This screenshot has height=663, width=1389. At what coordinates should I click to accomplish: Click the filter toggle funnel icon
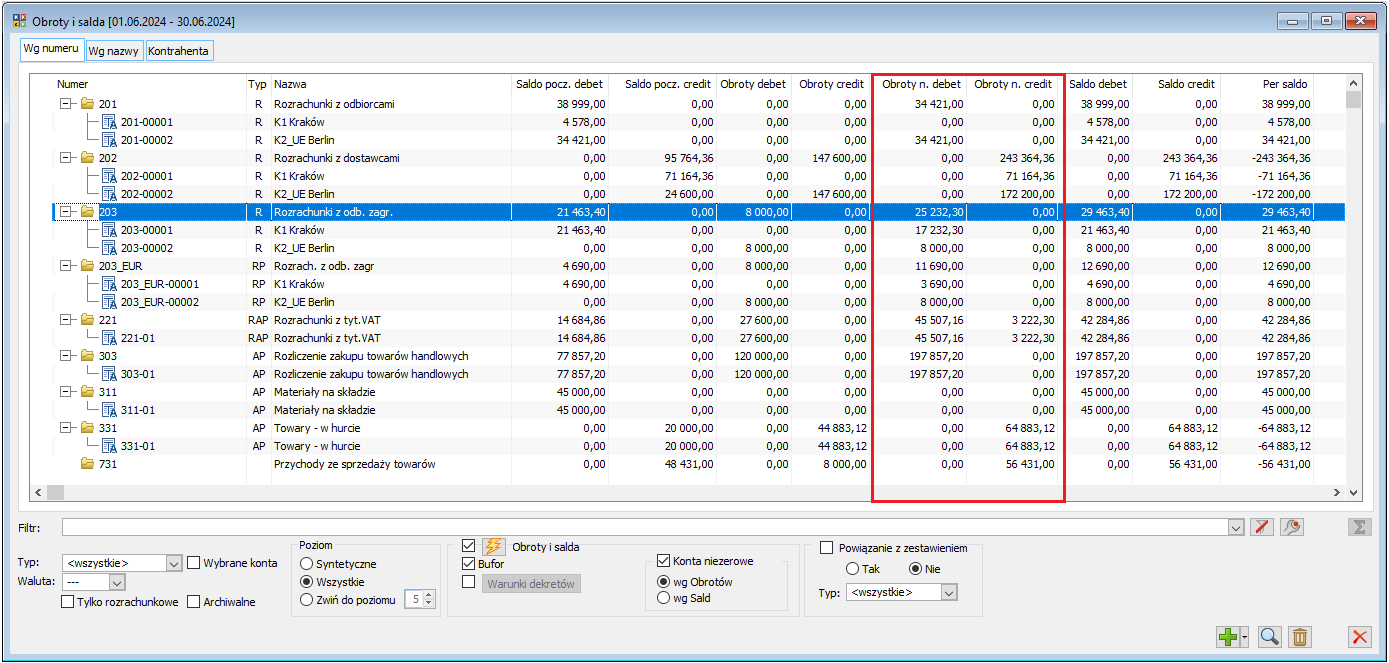(1262, 526)
